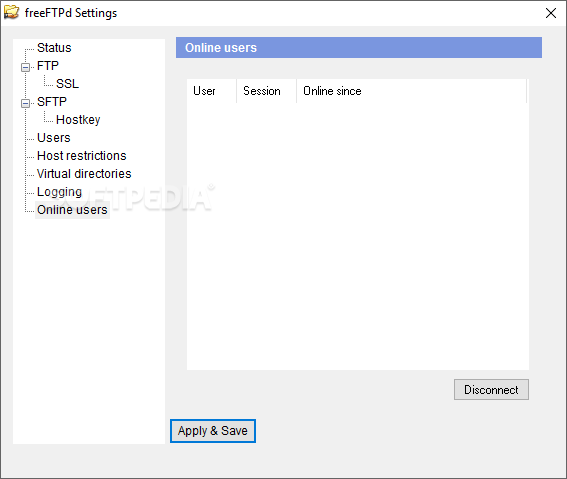Select SFTP in the settings tree
Image resolution: width=567 pixels, height=479 pixels.
pos(52,102)
